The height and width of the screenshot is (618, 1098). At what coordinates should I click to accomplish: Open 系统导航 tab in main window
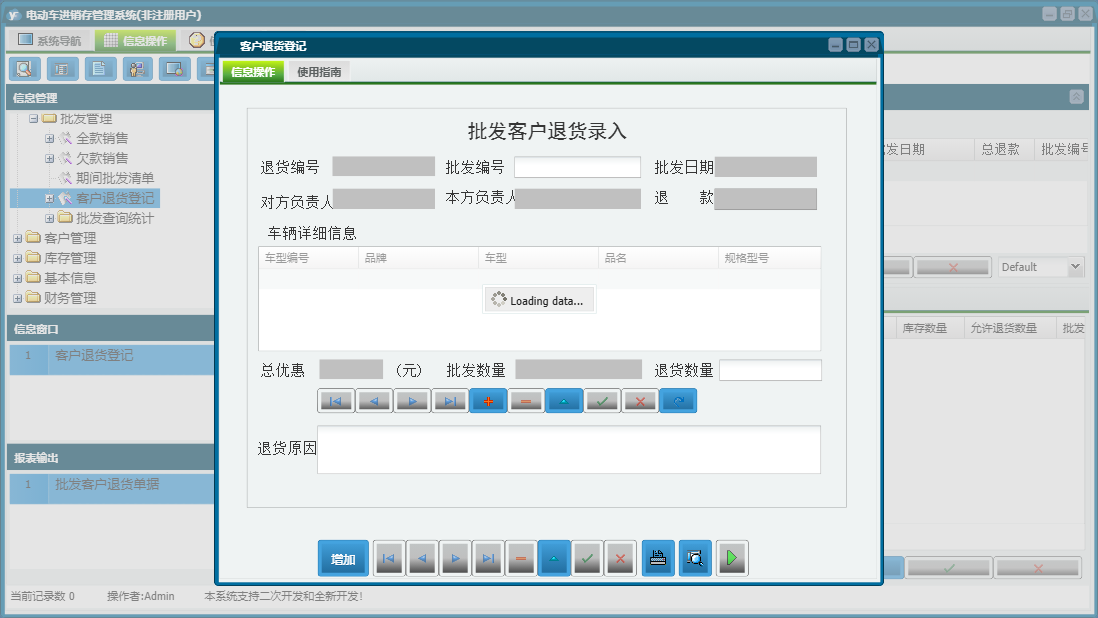point(50,41)
